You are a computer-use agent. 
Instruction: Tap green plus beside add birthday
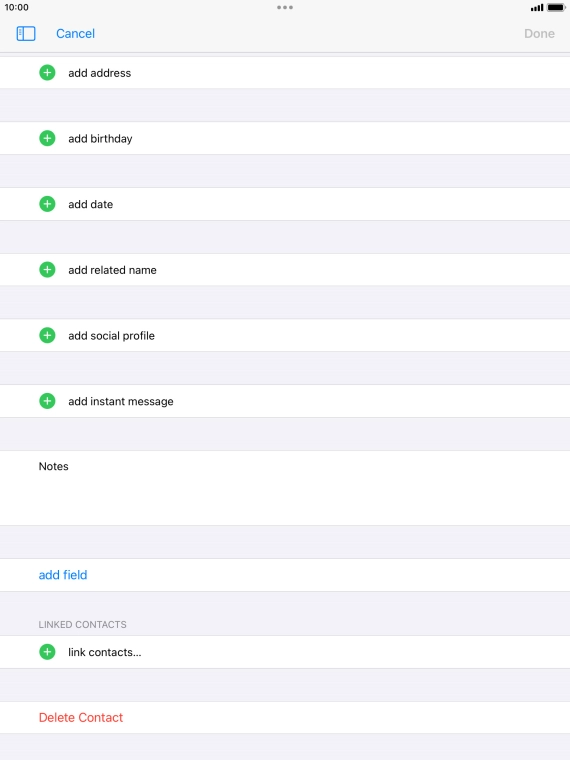(47, 138)
